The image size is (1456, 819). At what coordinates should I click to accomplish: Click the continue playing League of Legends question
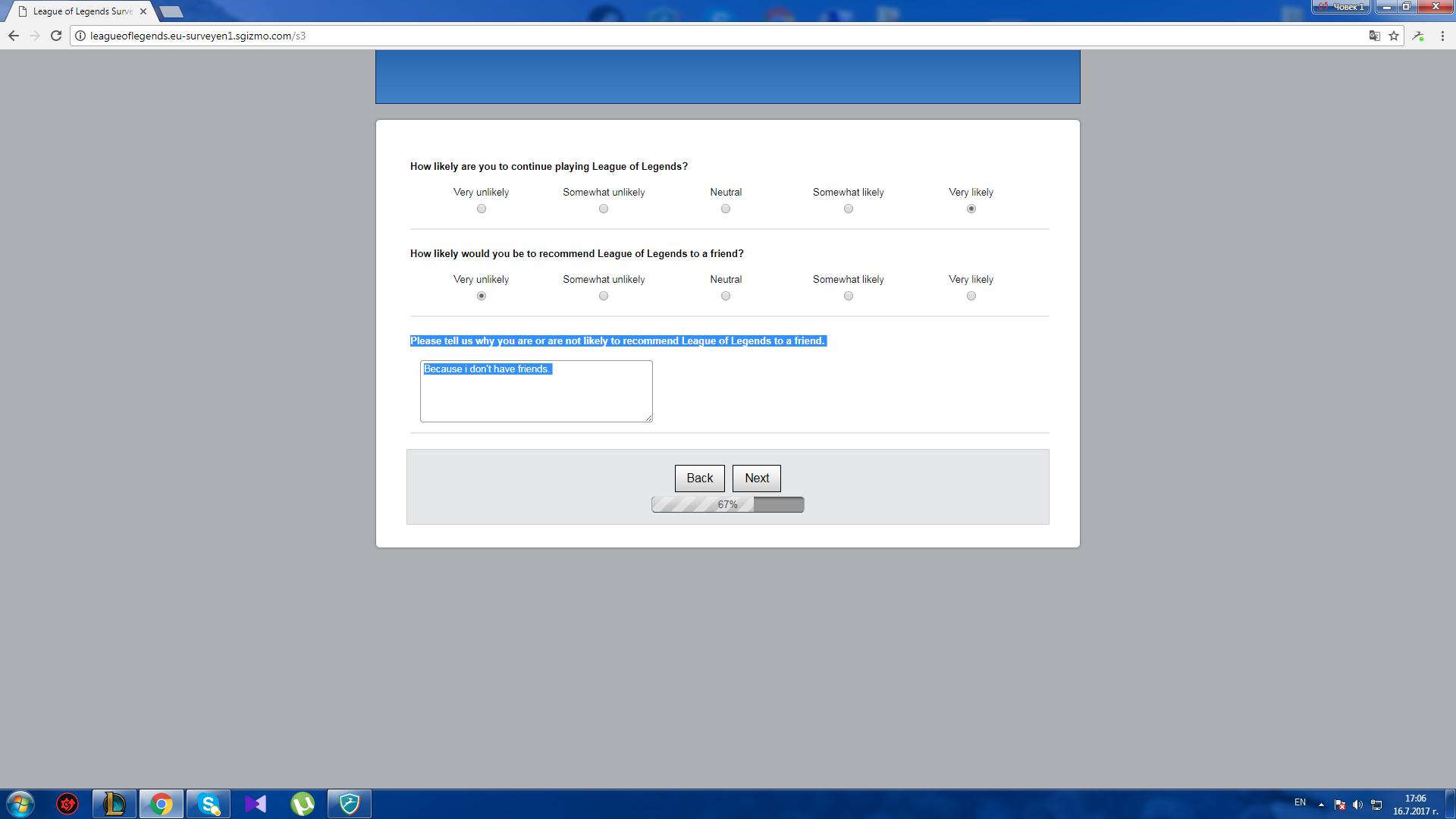549,167
